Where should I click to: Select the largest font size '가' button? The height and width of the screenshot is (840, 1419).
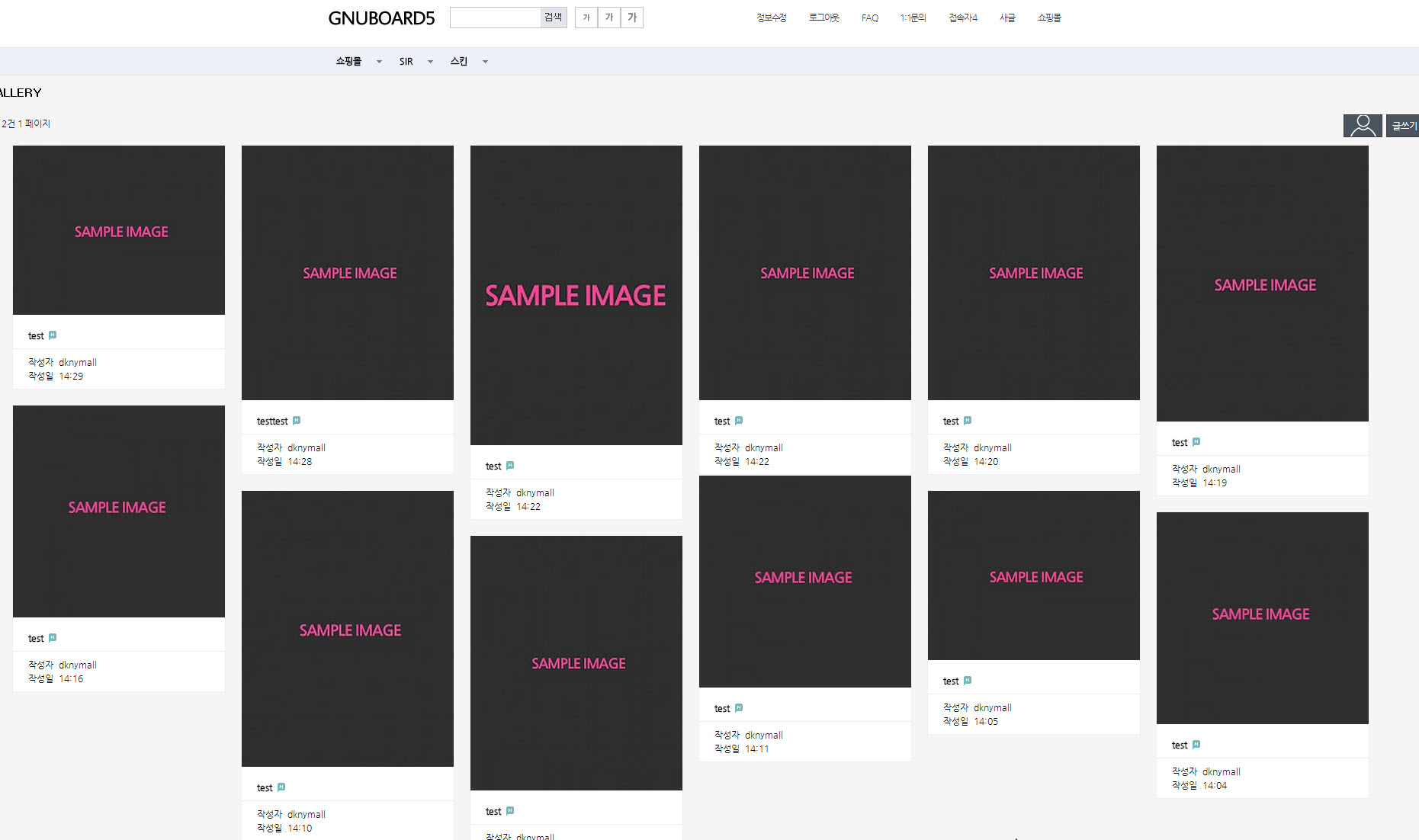[x=632, y=18]
